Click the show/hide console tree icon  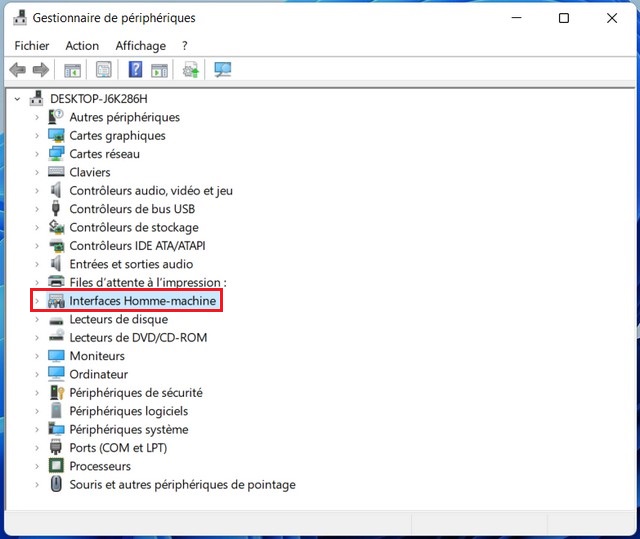(x=72, y=70)
